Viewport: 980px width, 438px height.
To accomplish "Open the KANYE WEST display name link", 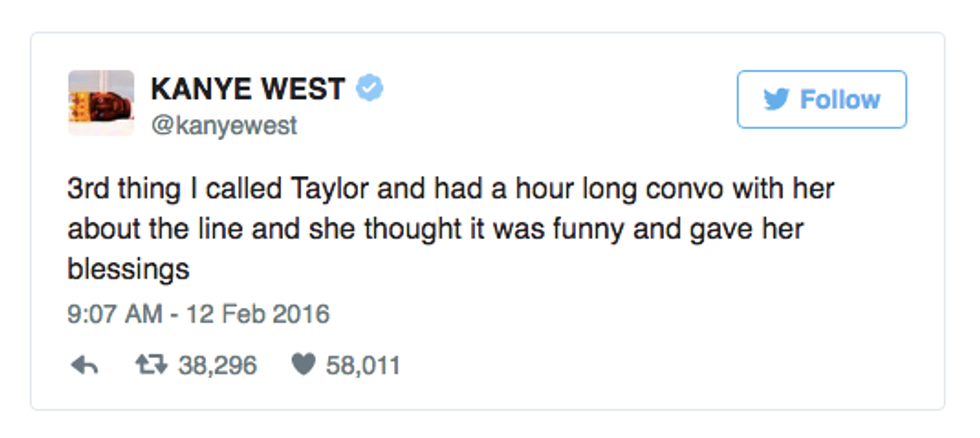I will click(246, 89).
